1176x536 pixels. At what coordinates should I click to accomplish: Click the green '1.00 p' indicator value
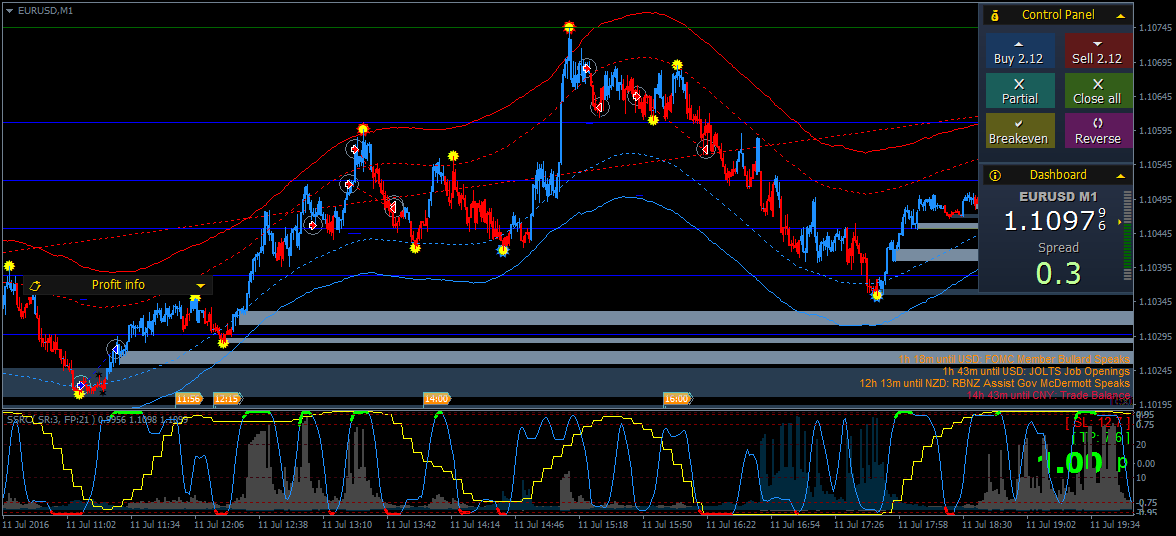point(1082,463)
